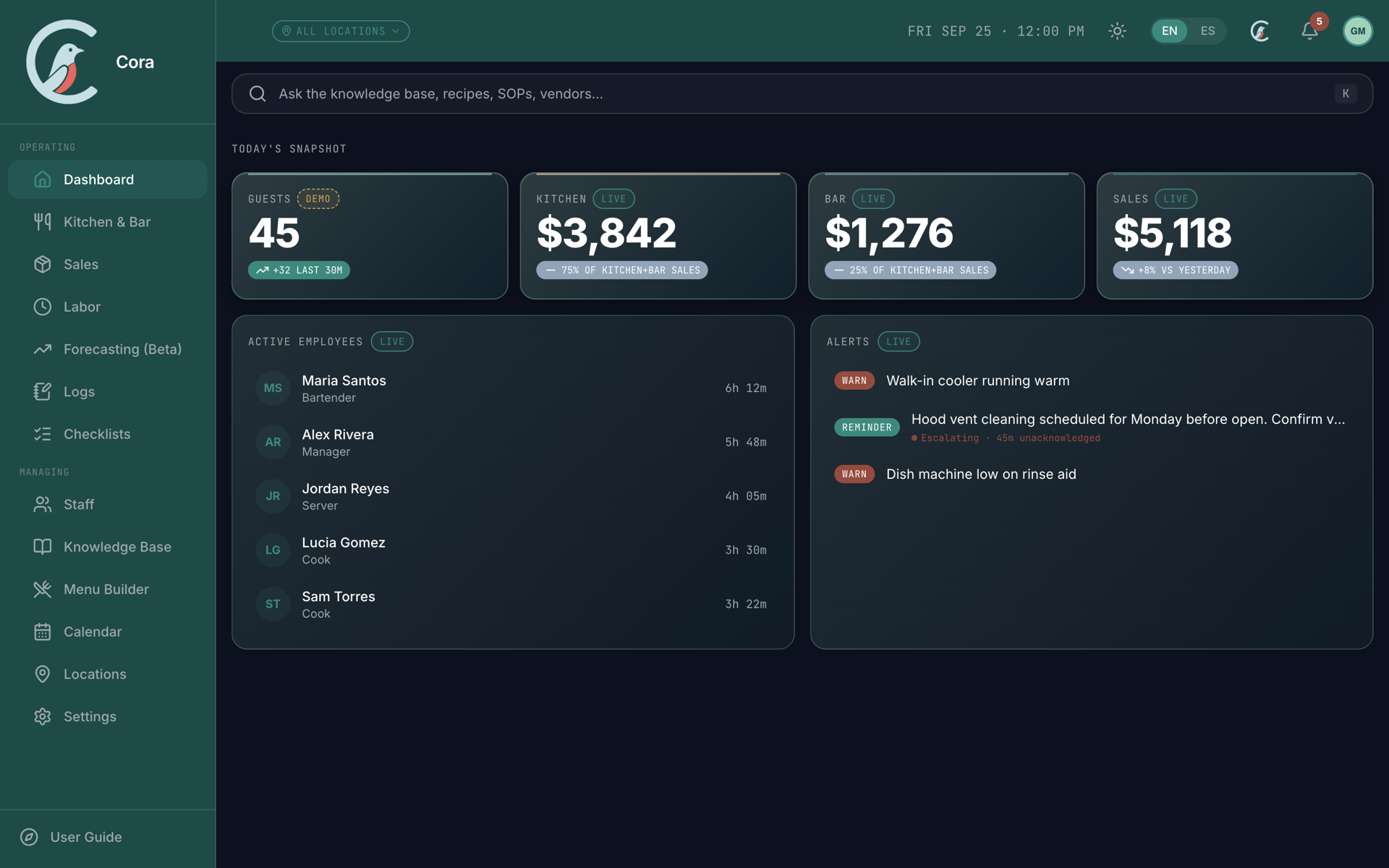The height and width of the screenshot is (868, 1389).
Task: Click the K shortcut badge in search bar
Action: tap(1346, 93)
